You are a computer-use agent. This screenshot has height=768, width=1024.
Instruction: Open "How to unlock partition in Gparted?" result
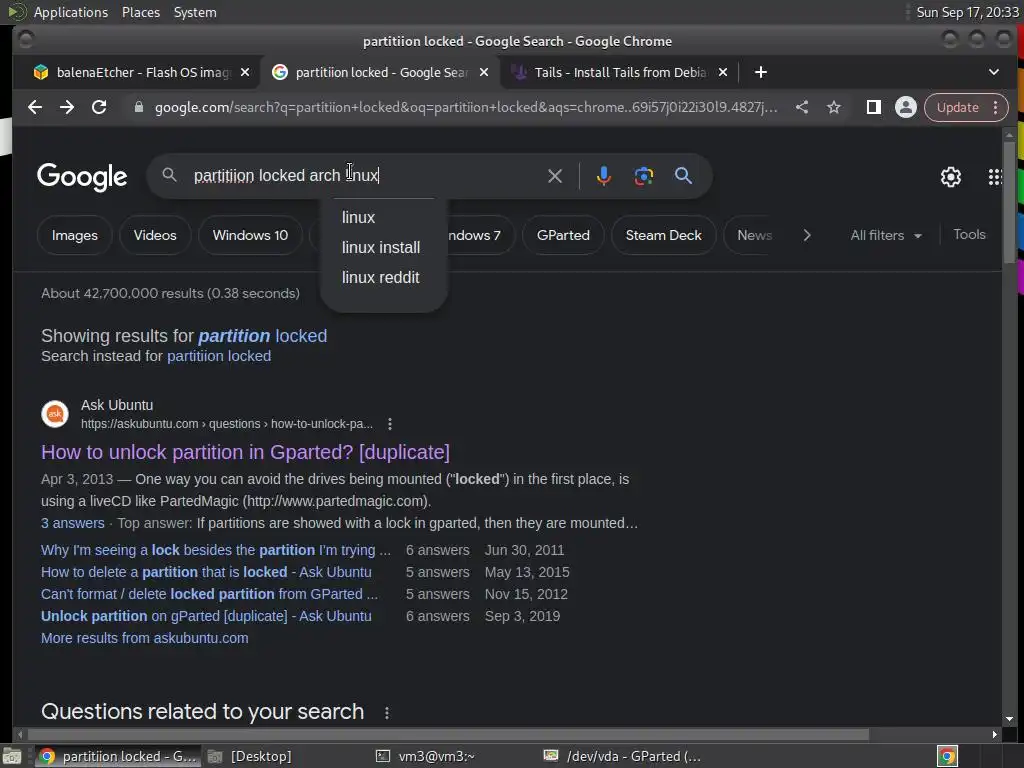pos(246,452)
